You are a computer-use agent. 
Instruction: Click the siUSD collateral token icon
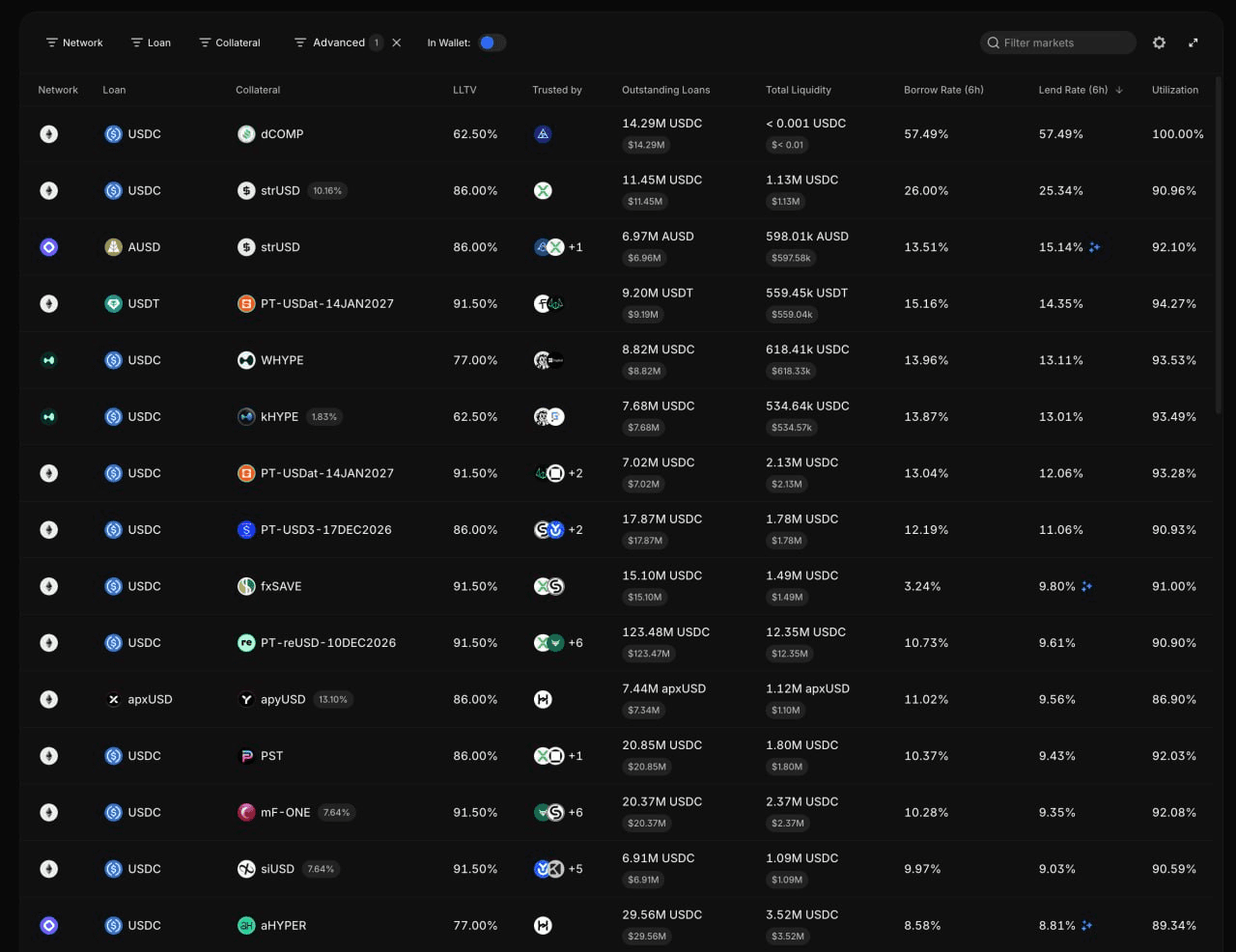(246, 869)
